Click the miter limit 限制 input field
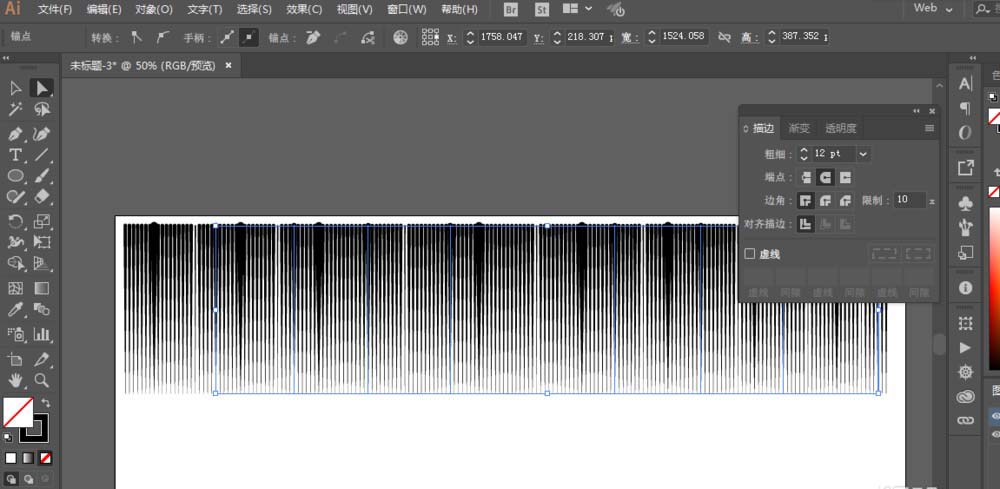This screenshot has height=489, width=1000. point(909,200)
